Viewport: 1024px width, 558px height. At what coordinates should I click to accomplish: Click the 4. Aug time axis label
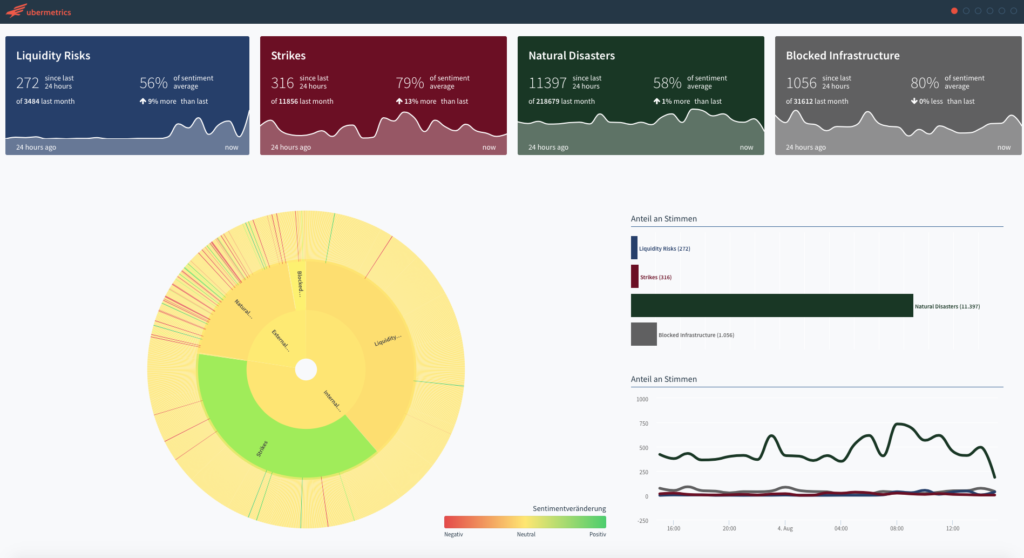[785, 528]
